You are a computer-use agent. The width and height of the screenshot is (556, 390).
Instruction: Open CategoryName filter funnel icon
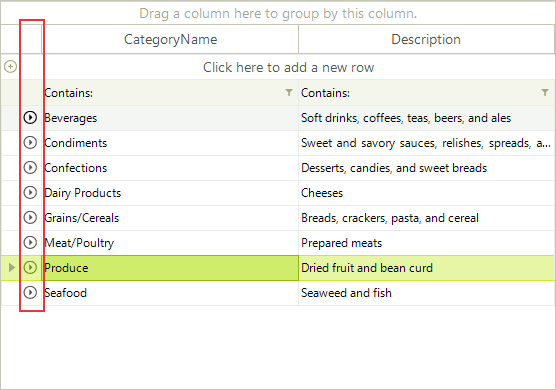pos(289,93)
